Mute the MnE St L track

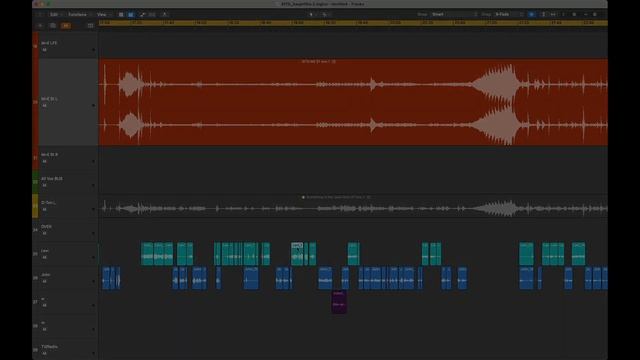[44, 106]
